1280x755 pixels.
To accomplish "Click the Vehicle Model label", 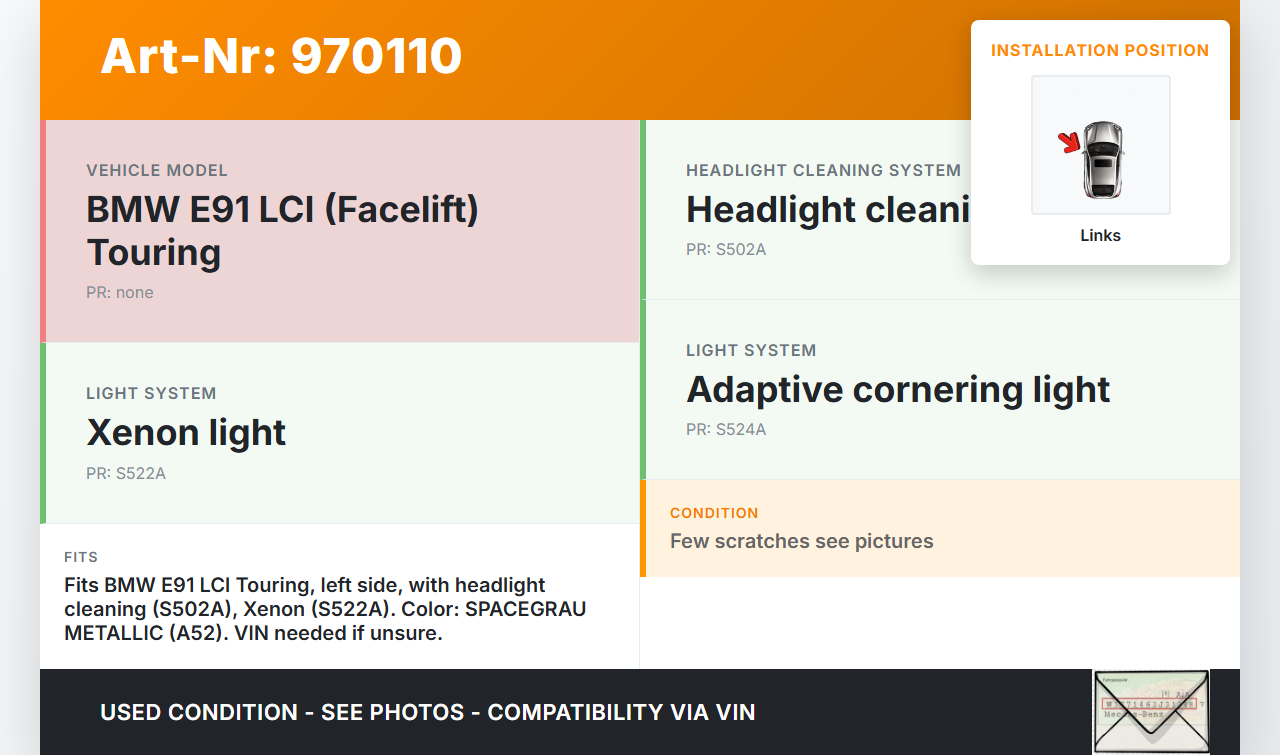I will 157,170.
